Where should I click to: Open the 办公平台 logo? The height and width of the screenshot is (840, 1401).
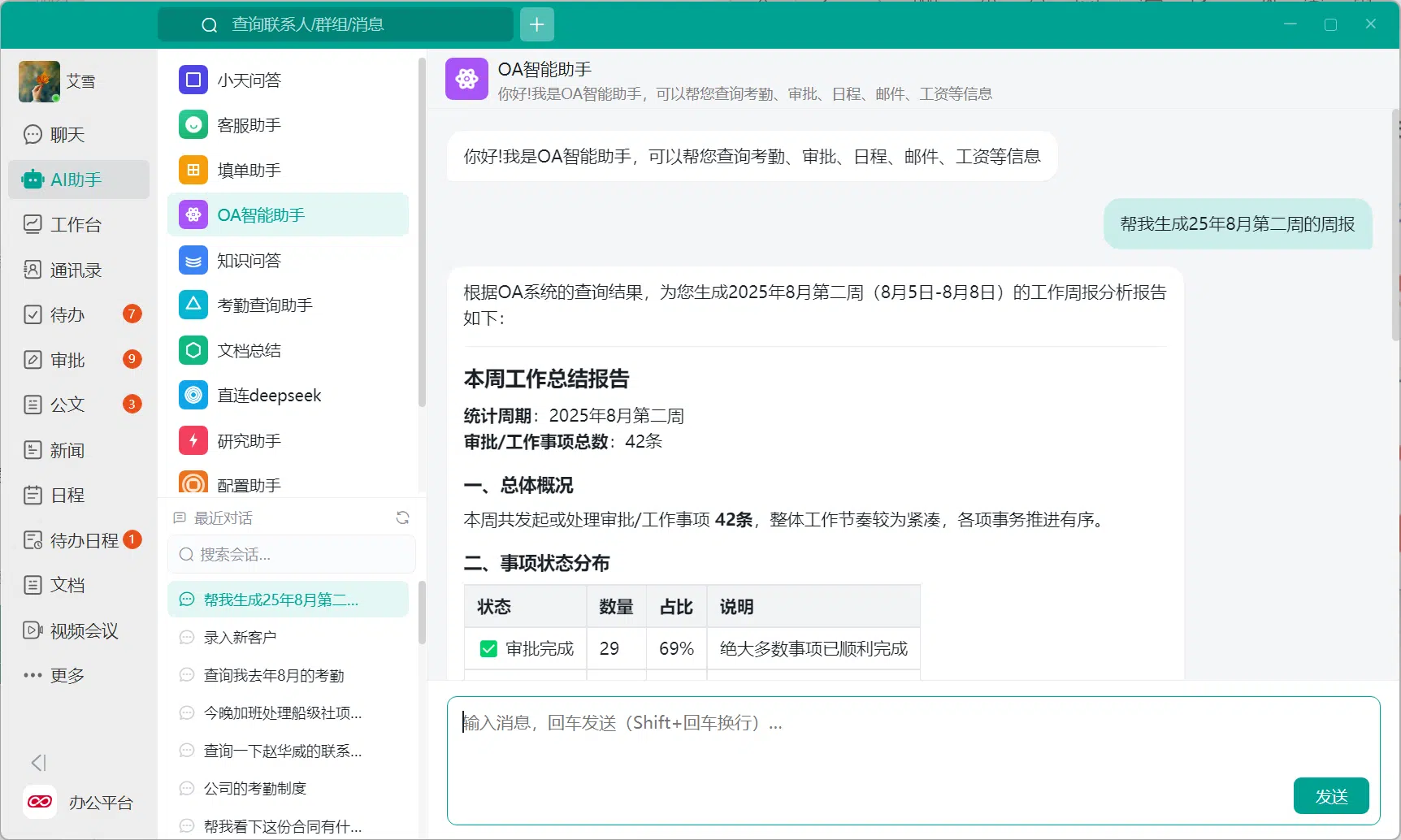click(x=40, y=802)
